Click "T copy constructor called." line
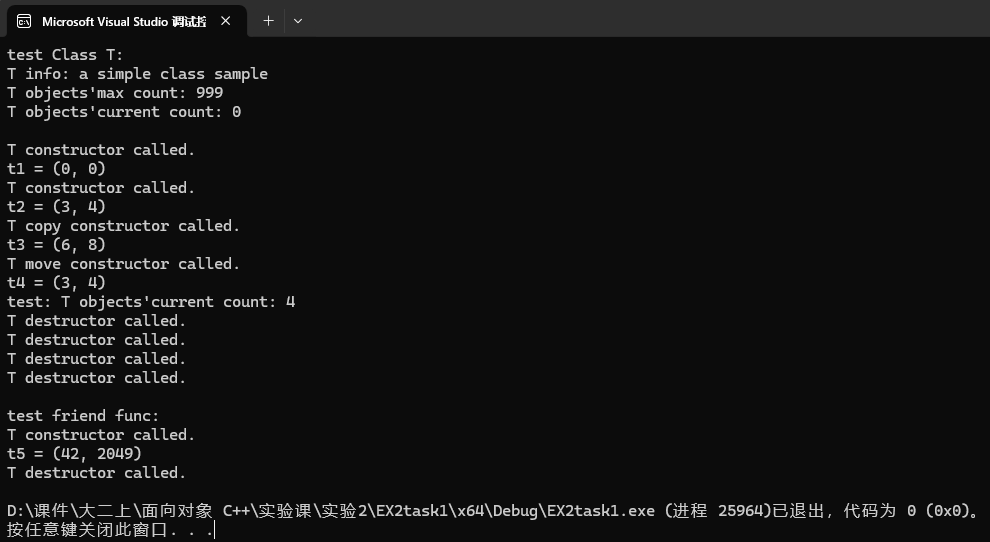The height and width of the screenshot is (542, 990). point(123,226)
